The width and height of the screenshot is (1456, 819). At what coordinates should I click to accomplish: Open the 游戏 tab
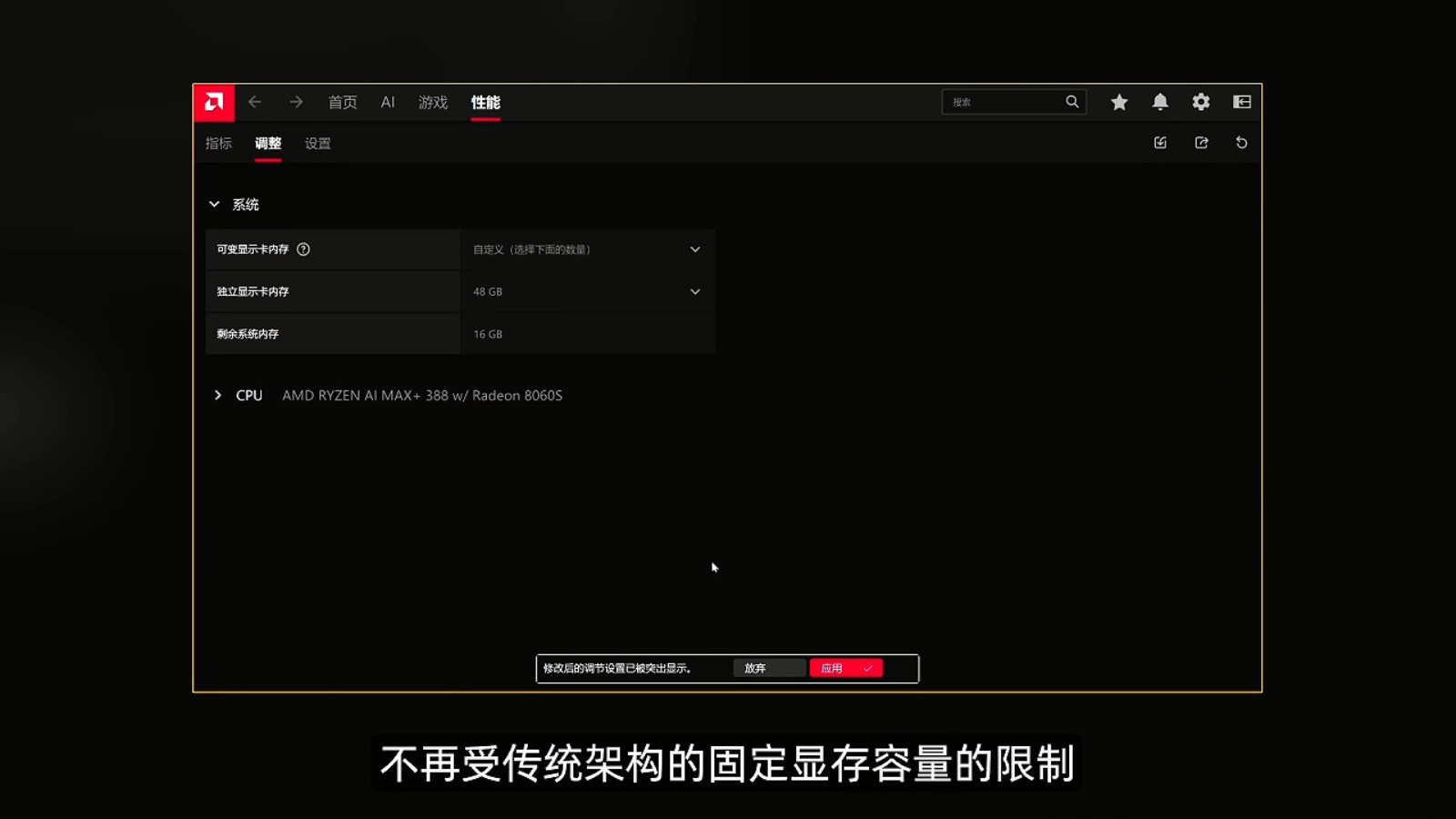coord(433,102)
